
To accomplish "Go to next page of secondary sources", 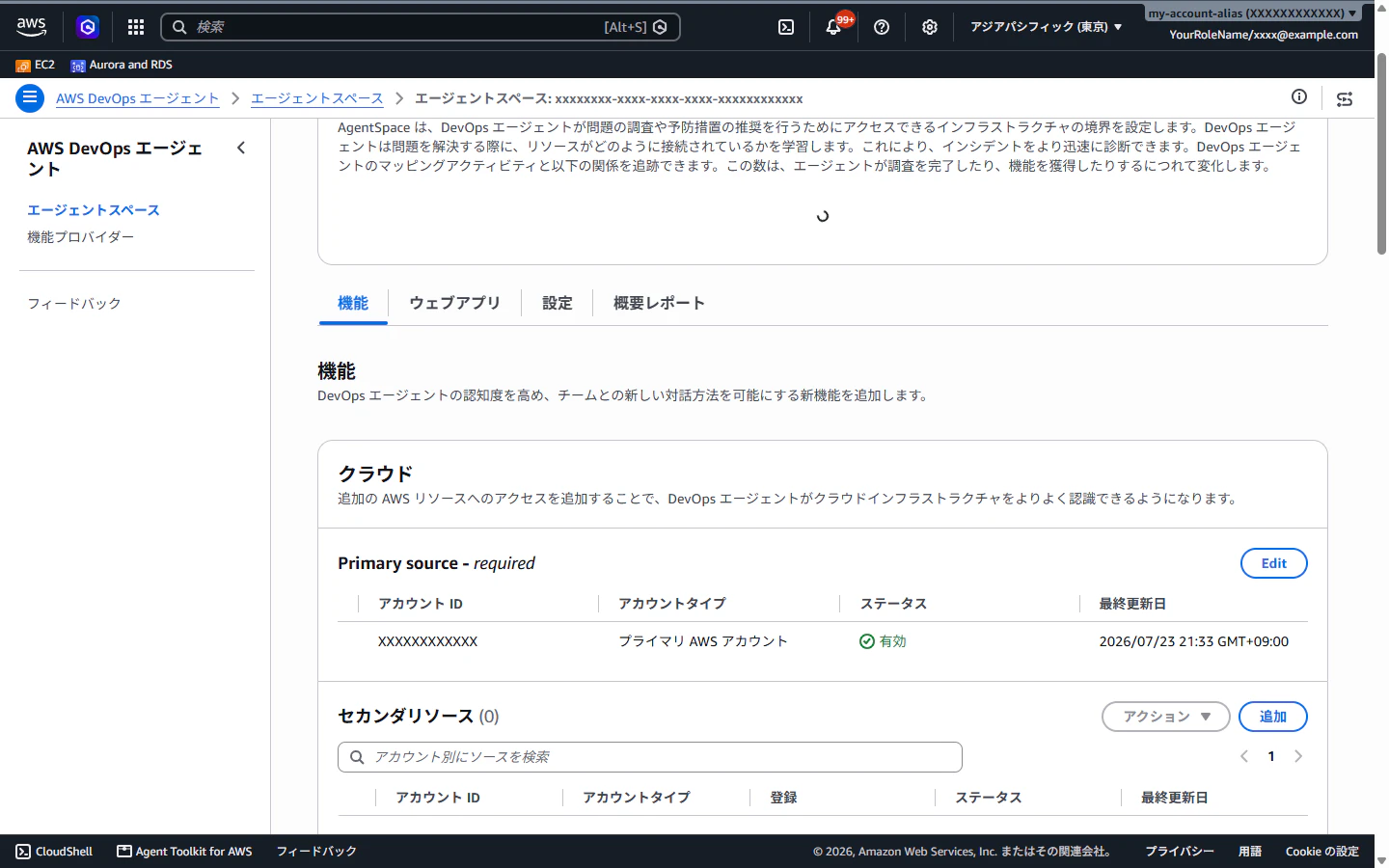I will click(1298, 756).
